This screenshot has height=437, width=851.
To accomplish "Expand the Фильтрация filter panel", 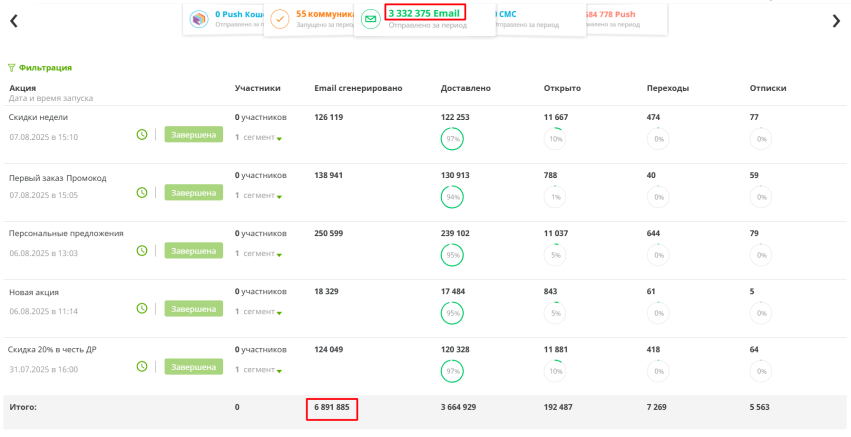I will [x=40, y=68].
